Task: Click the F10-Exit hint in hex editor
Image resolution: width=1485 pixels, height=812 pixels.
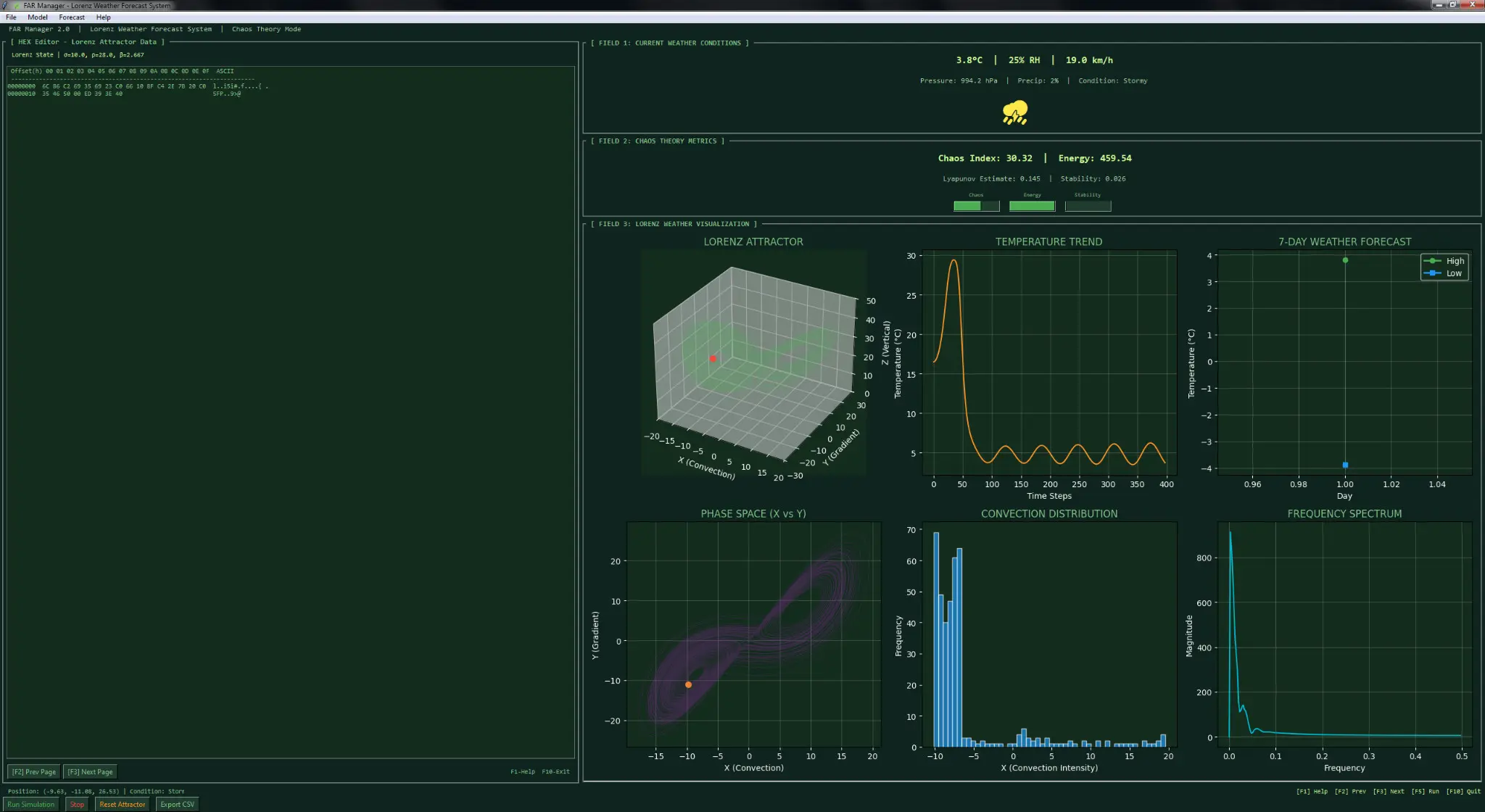Action: pos(555,771)
